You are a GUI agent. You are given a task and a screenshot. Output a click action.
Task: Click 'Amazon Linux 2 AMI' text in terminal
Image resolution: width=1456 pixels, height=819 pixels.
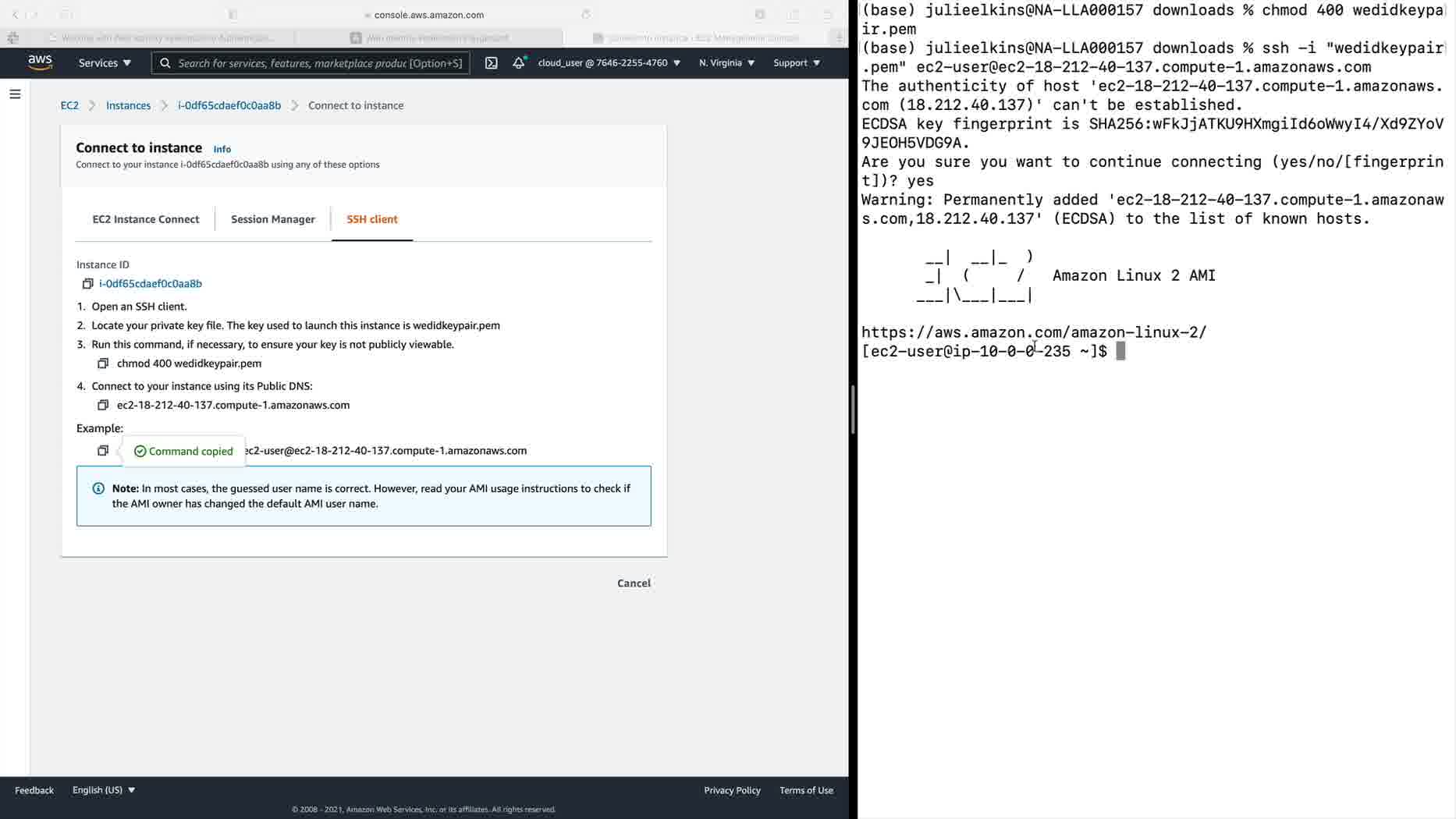[x=1134, y=276]
